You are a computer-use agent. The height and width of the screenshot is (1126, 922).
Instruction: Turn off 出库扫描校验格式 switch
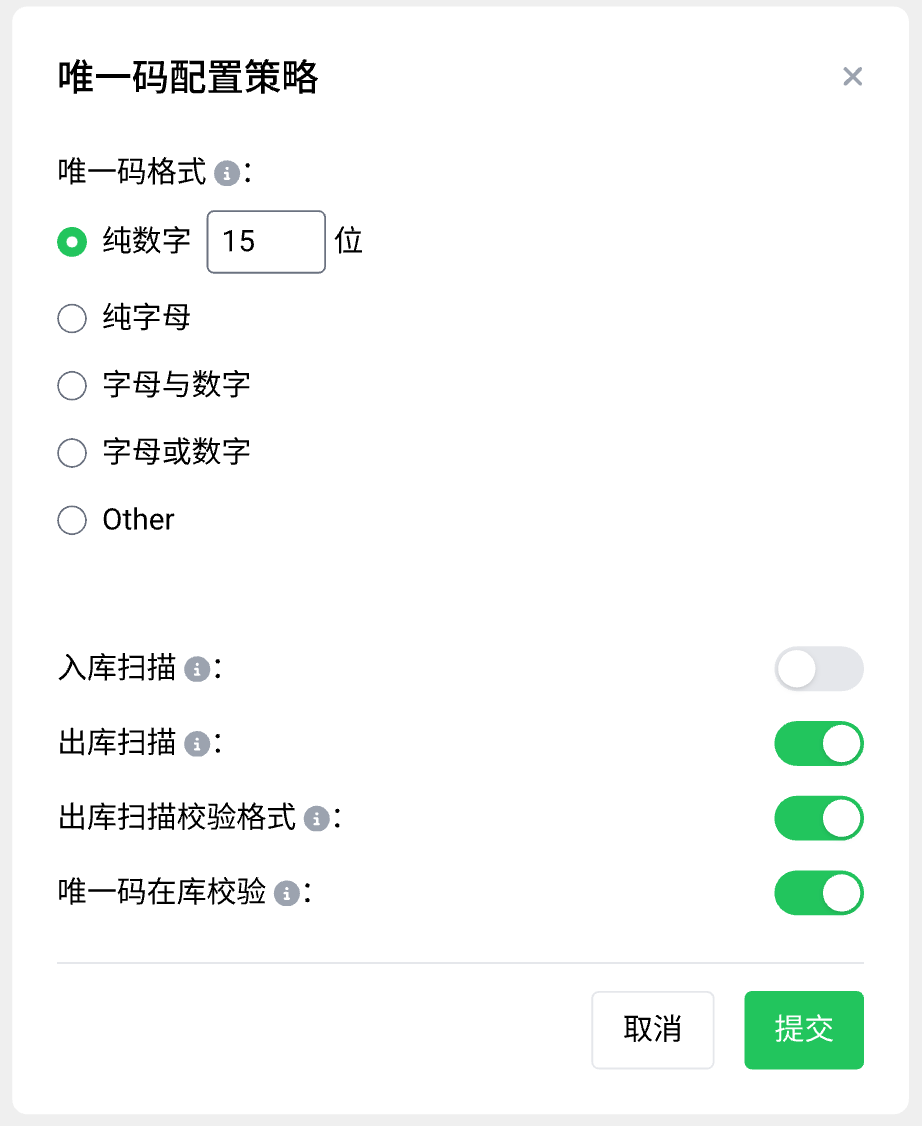pos(818,819)
